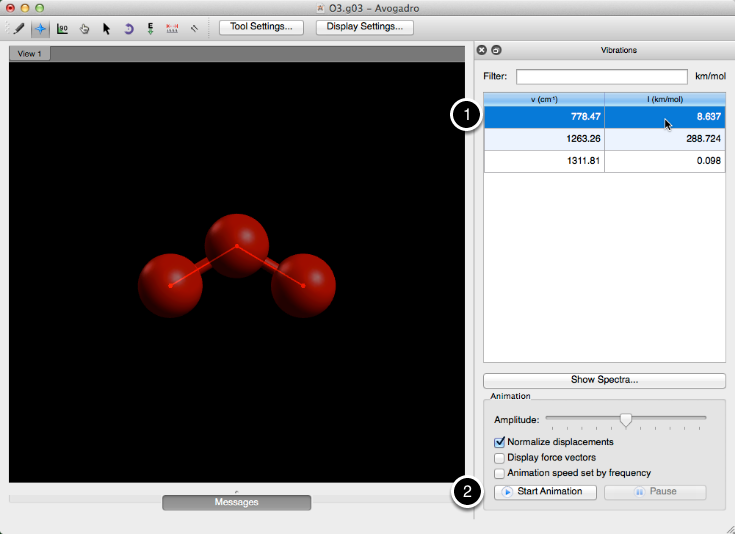
Task: Sort by the I (km/mol) column header
Action: [664, 98]
